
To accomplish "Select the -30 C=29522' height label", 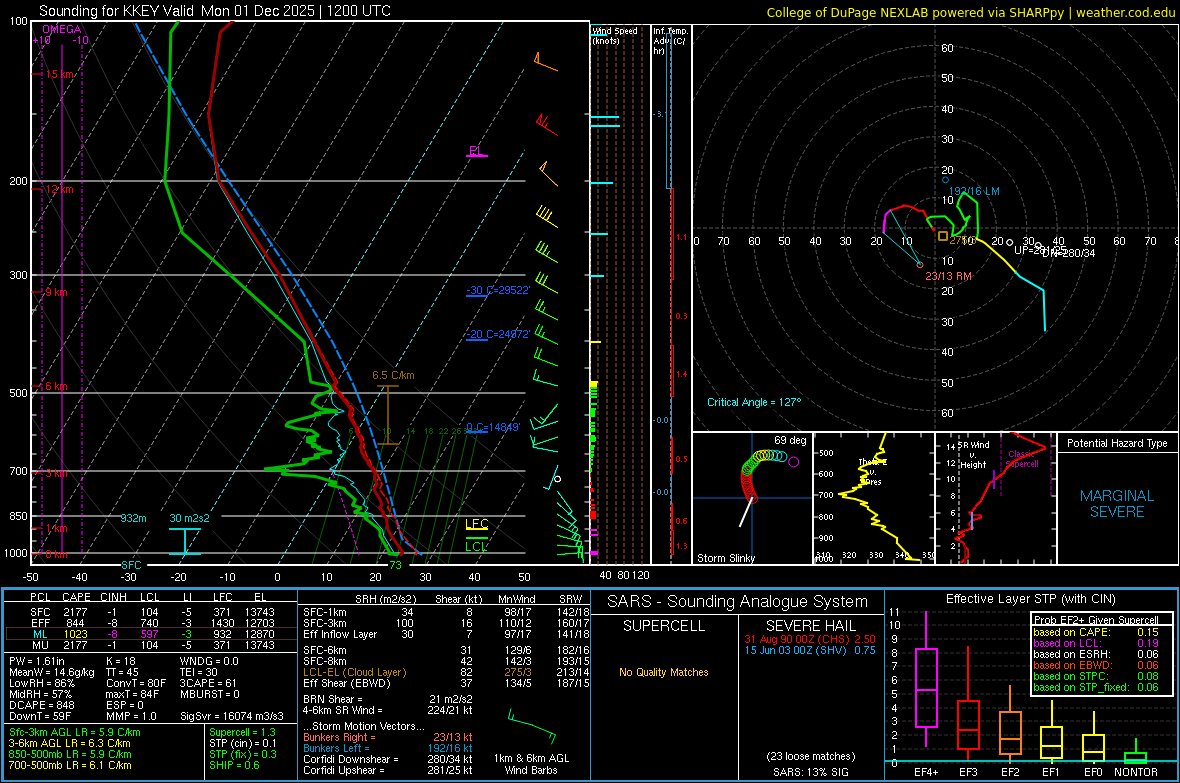I will click(498, 290).
